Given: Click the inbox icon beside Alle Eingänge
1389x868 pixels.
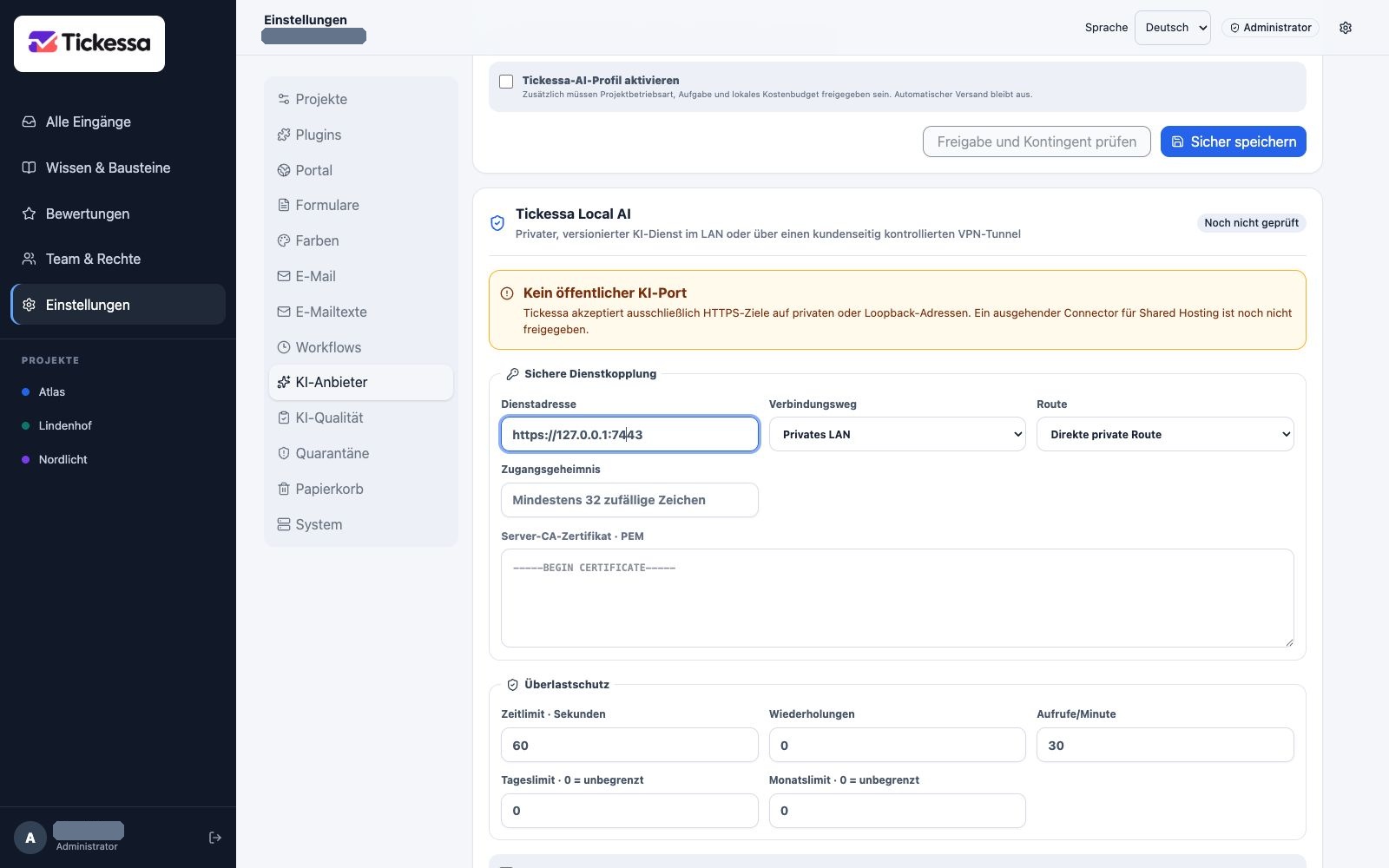Looking at the screenshot, I should click(x=29, y=122).
